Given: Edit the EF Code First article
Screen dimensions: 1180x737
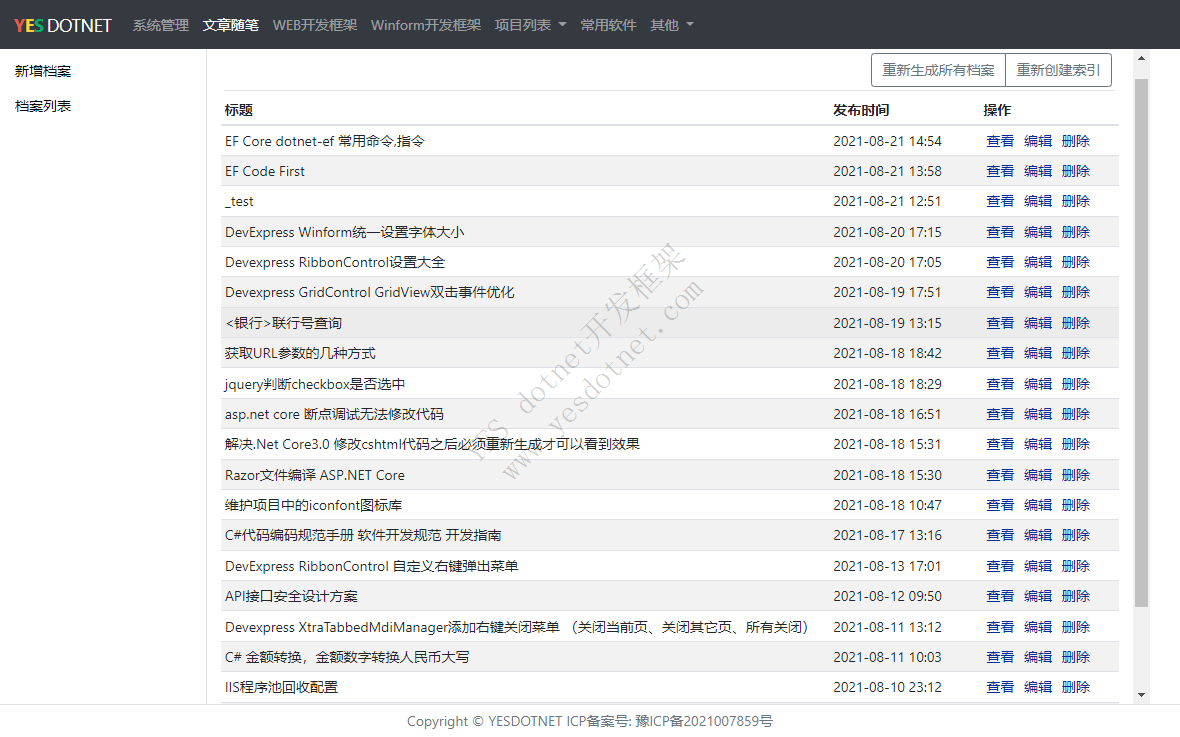Looking at the screenshot, I should 1038,171.
